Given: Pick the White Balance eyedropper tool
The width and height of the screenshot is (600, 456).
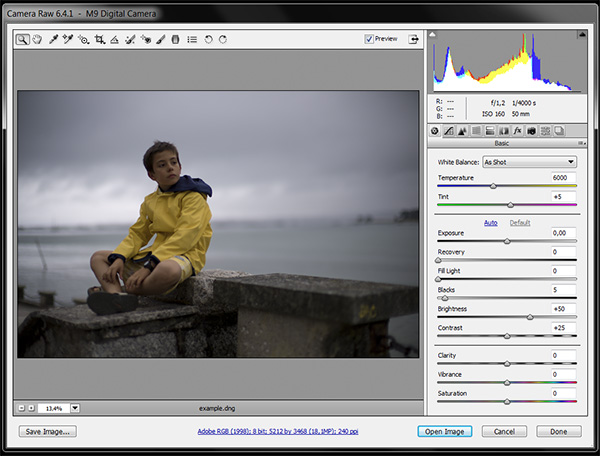Looking at the screenshot, I should [x=53, y=40].
